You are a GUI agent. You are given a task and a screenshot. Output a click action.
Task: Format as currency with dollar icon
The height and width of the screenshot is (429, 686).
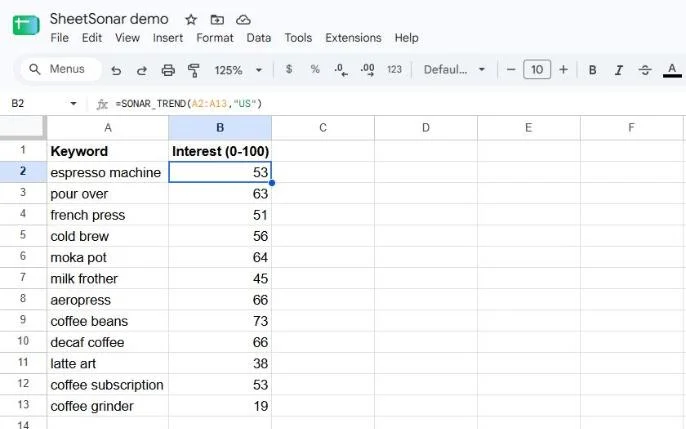coord(289,69)
